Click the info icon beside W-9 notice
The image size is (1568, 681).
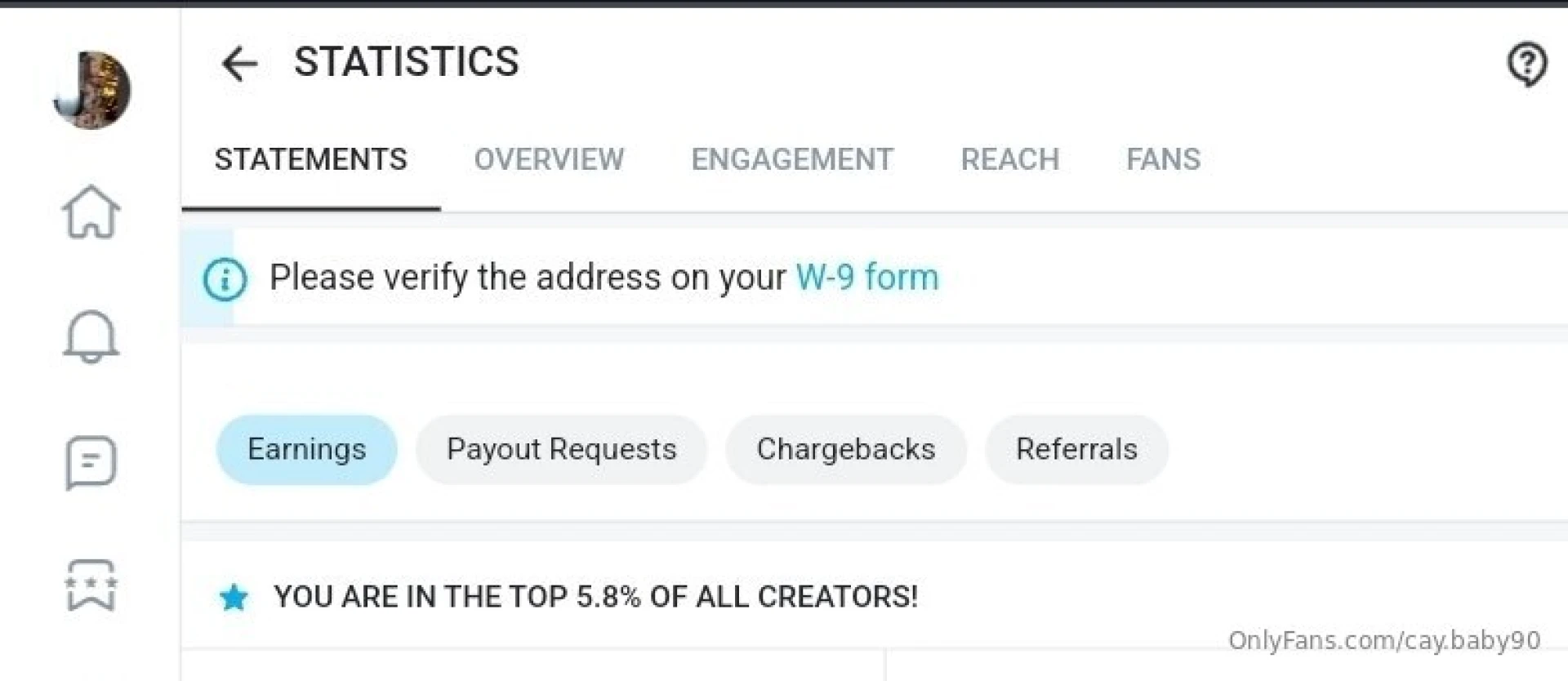(x=225, y=279)
